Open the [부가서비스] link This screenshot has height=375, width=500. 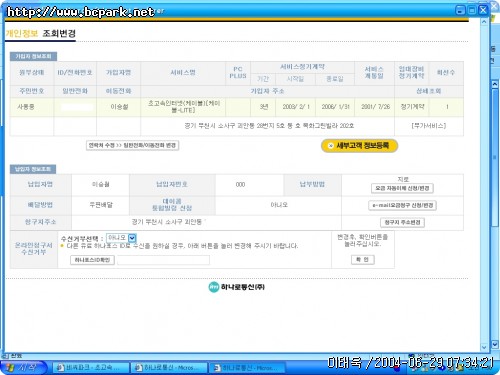click(x=429, y=126)
